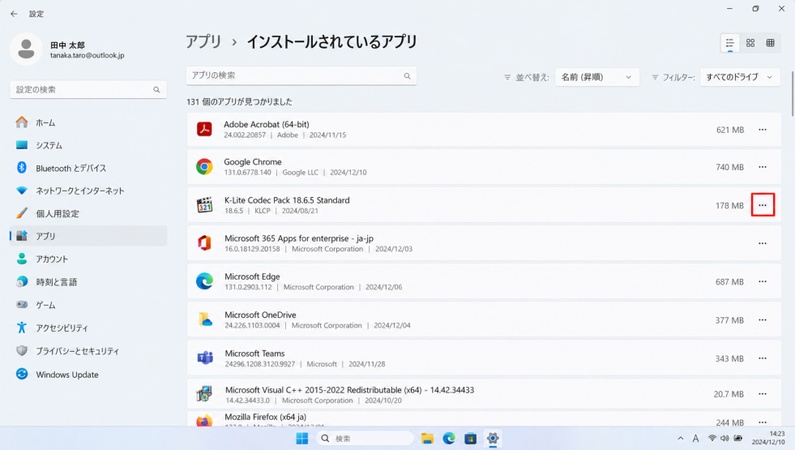
Task: Open the Windows Start button
Action: [x=302, y=438]
